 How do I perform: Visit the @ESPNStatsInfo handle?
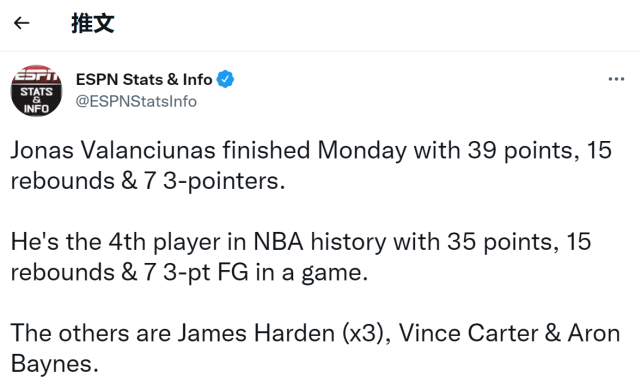[136, 101]
